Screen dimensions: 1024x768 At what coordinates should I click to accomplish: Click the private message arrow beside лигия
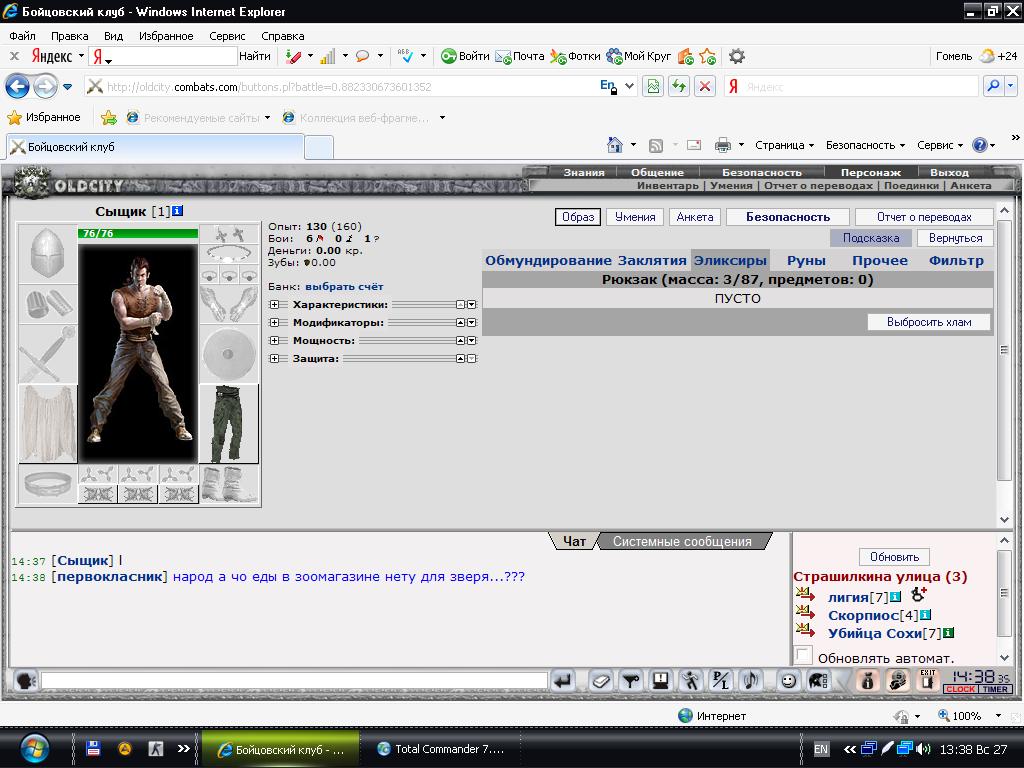[x=805, y=595]
